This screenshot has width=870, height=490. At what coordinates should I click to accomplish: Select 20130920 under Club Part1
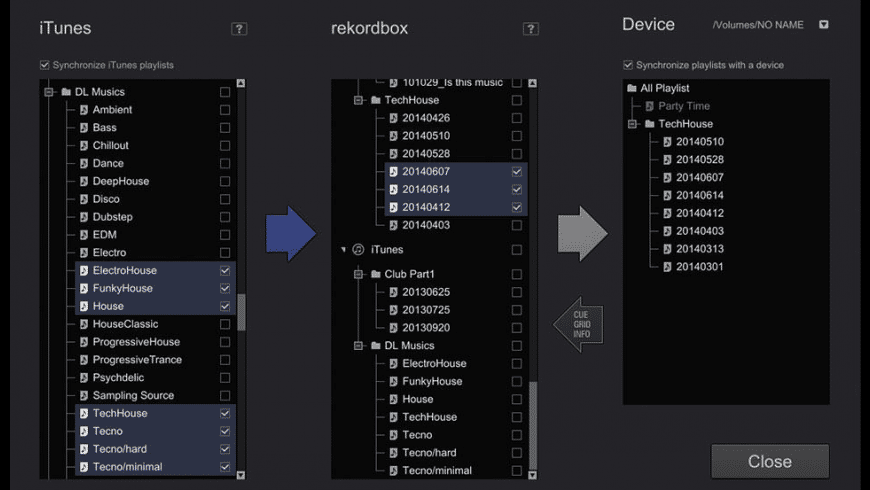[x=456, y=328]
